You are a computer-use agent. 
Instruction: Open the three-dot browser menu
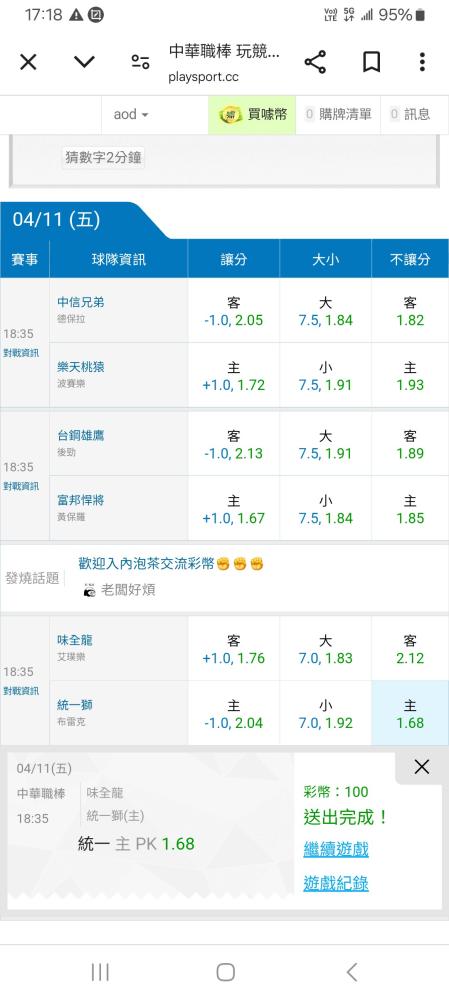(x=422, y=62)
